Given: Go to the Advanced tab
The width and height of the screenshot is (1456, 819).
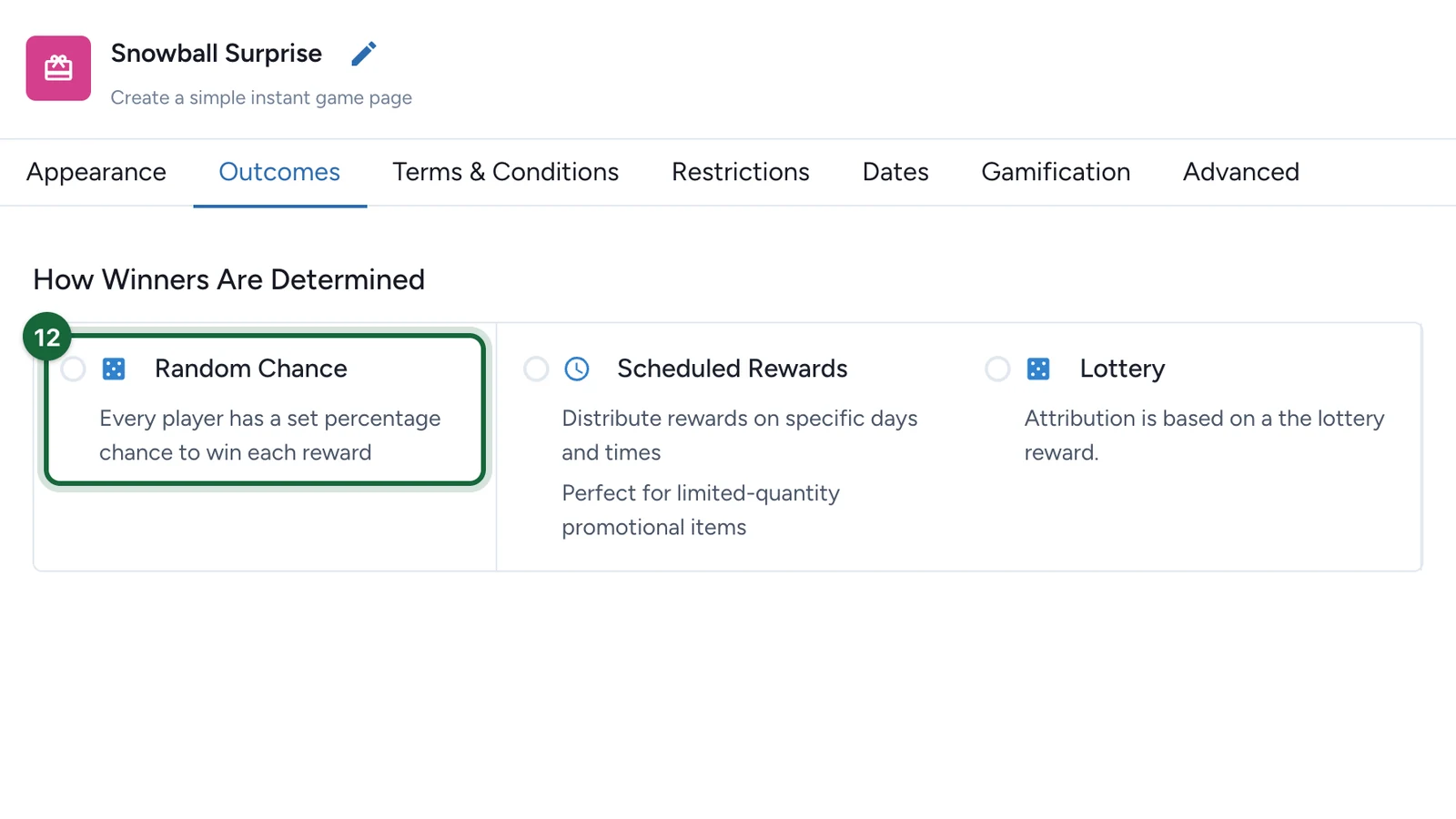Looking at the screenshot, I should pyautogui.click(x=1241, y=172).
